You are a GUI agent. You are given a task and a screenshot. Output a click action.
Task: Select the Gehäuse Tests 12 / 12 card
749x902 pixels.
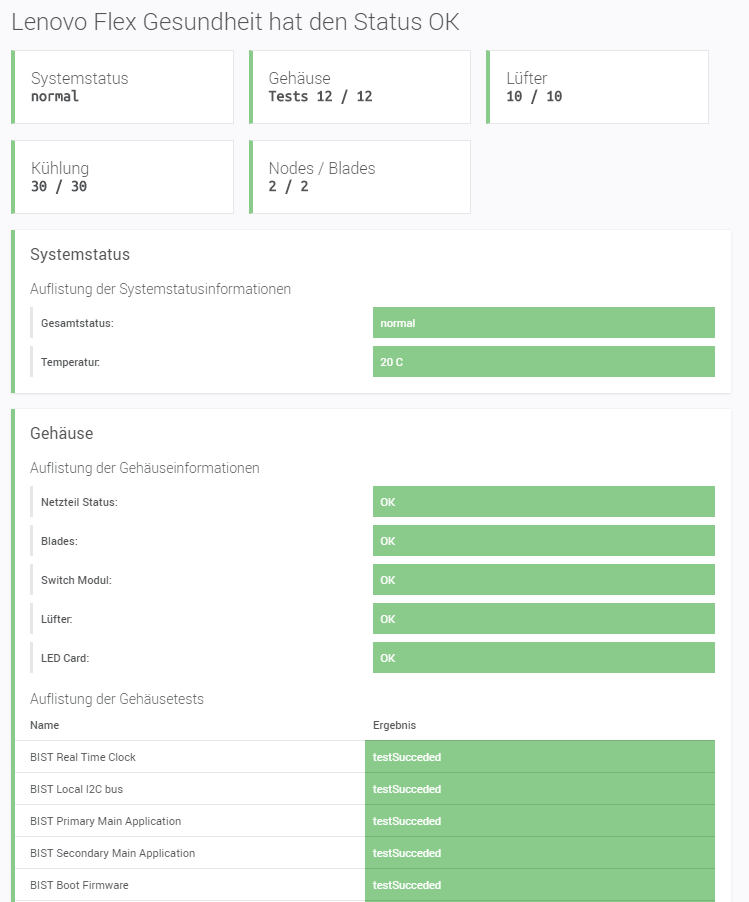[x=359, y=87]
